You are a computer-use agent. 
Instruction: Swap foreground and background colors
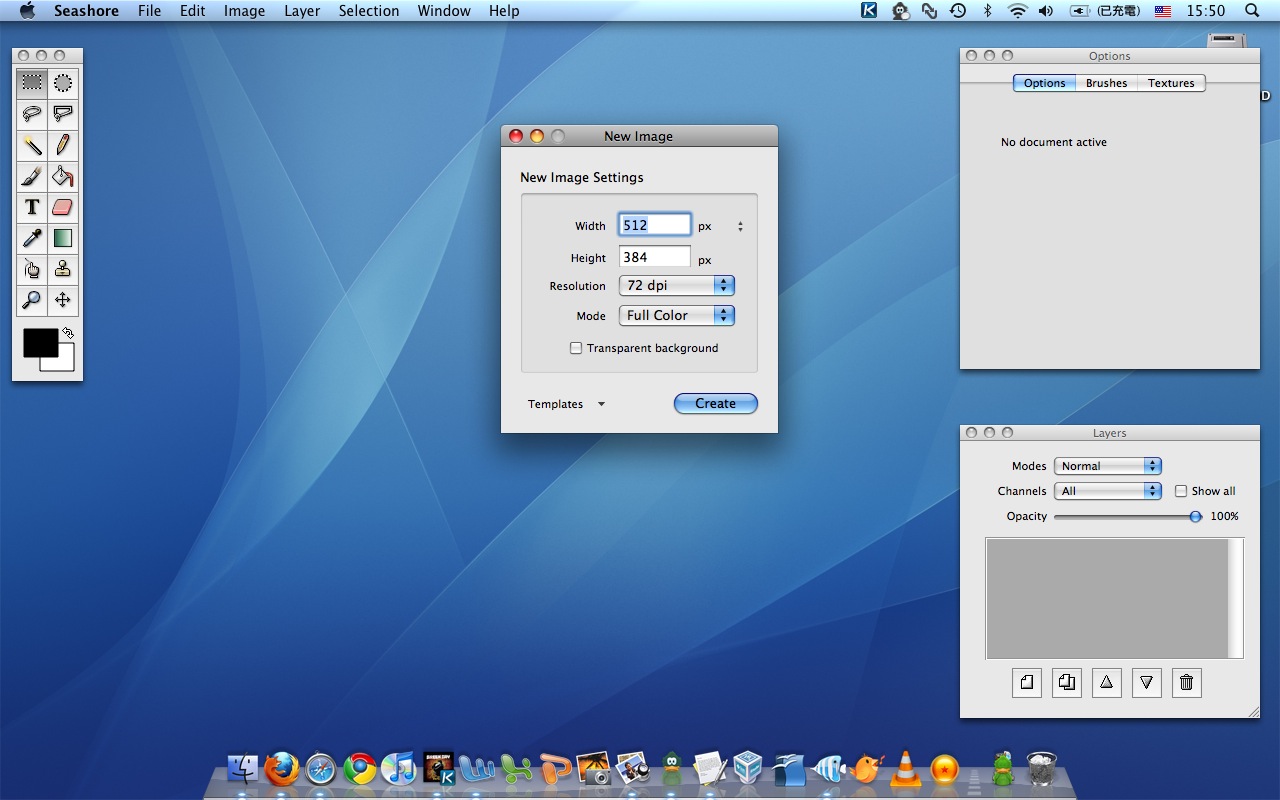click(68, 333)
